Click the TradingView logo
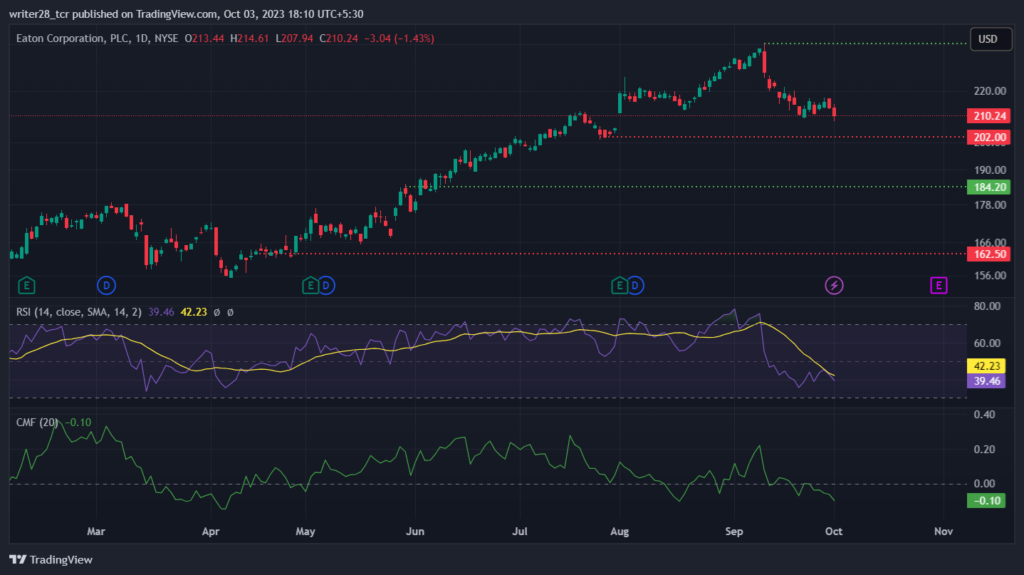 click(x=51, y=559)
